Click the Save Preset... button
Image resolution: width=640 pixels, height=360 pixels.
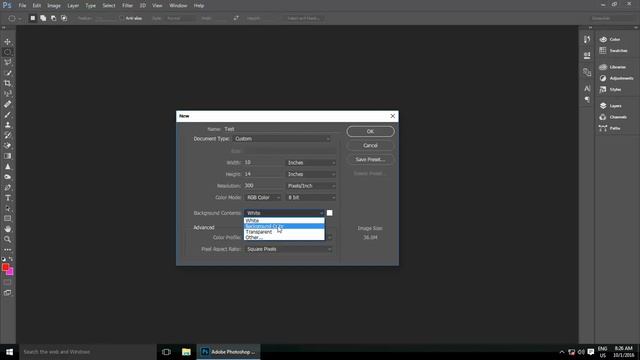tap(370, 160)
